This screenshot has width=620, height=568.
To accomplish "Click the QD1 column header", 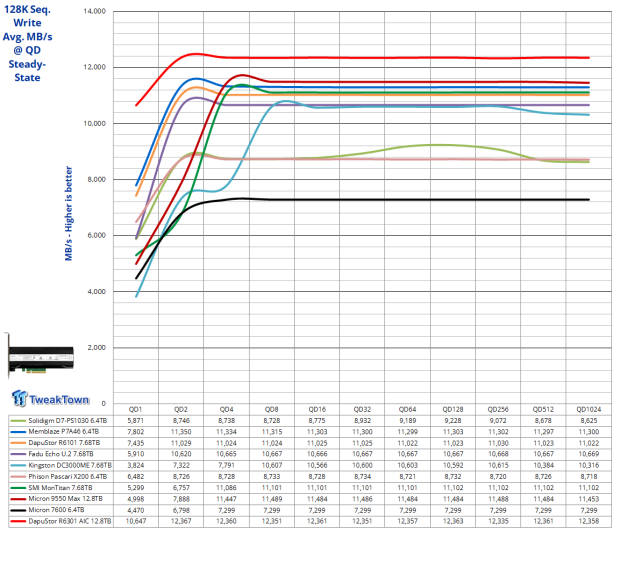I will point(136,411).
